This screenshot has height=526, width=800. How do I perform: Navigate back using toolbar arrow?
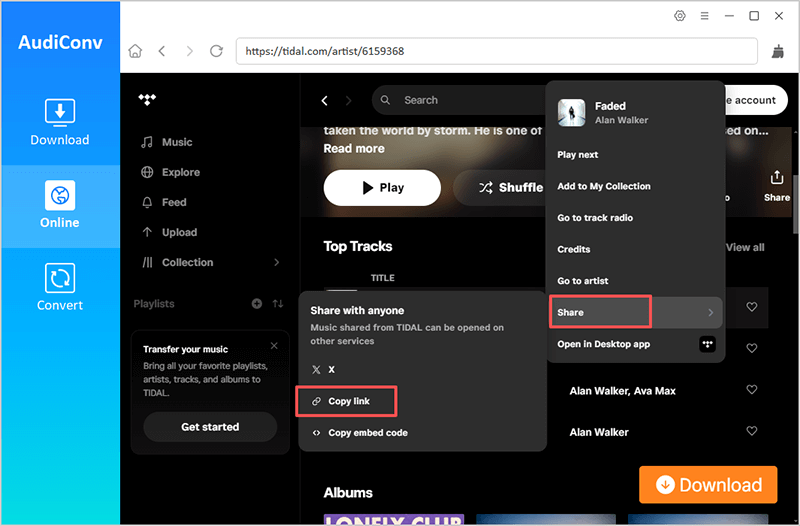click(162, 51)
